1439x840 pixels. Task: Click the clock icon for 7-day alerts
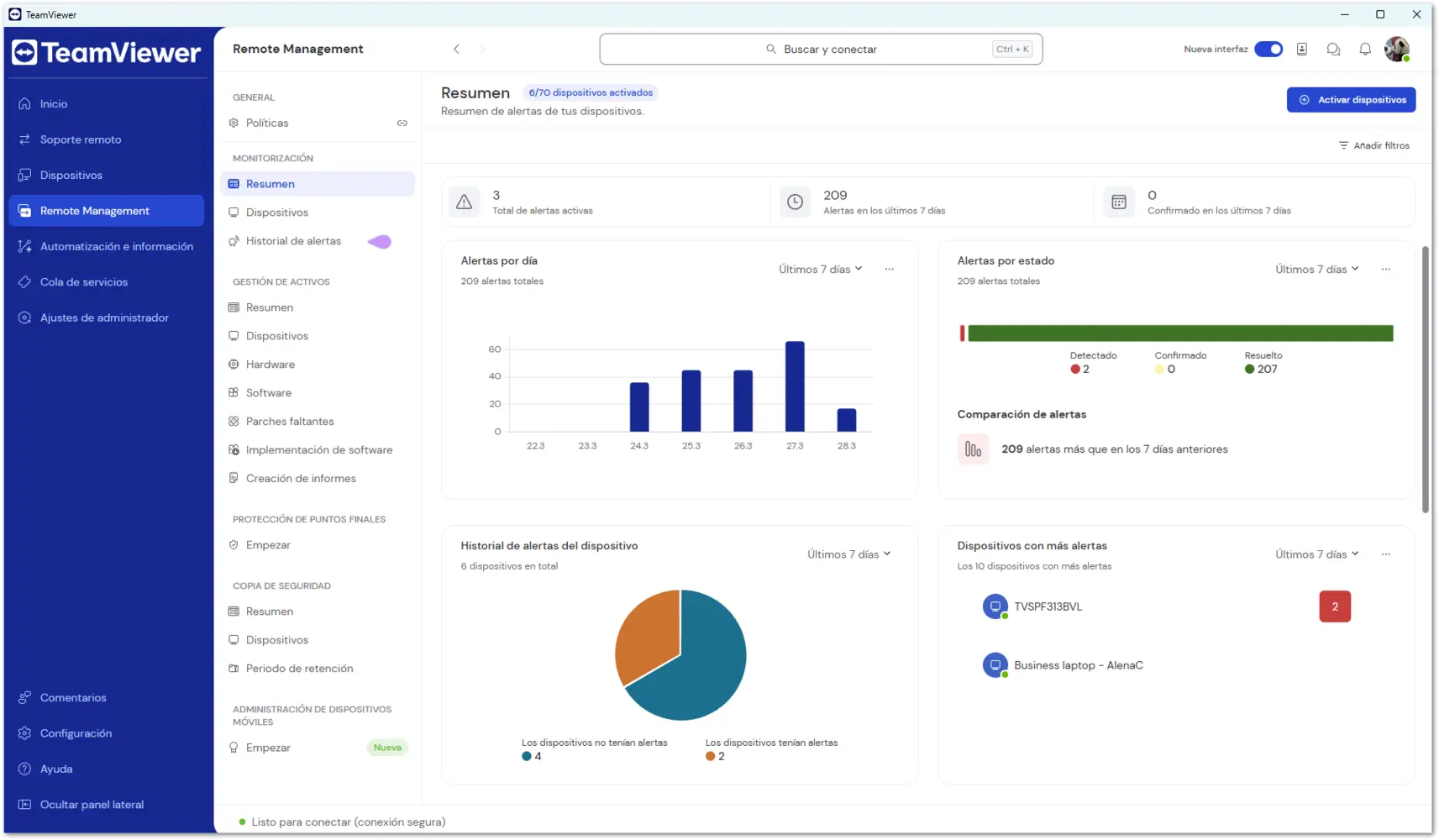pyautogui.click(x=795, y=202)
